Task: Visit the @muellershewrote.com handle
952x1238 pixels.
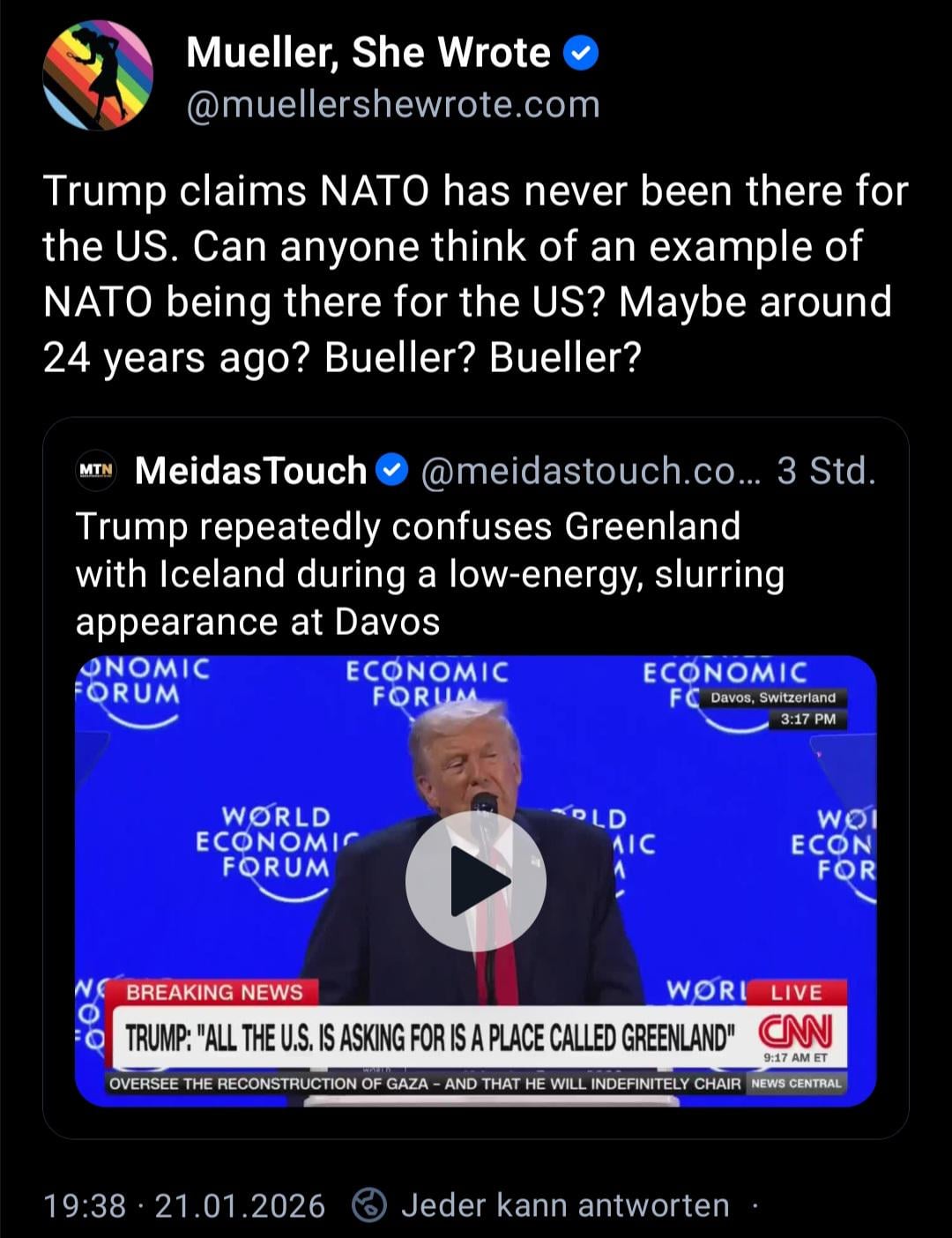Action: (x=393, y=105)
